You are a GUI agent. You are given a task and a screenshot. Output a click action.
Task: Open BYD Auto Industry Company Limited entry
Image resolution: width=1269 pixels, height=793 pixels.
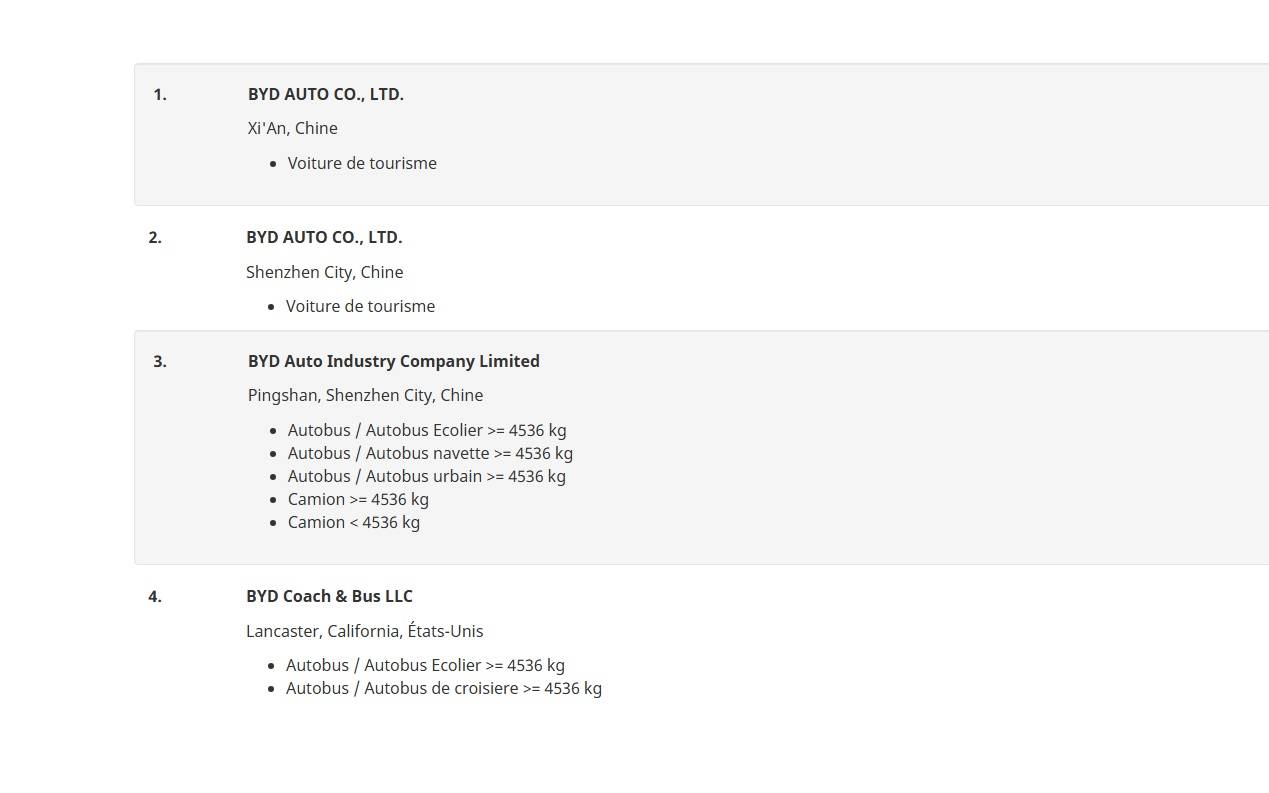tap(393, 361)
